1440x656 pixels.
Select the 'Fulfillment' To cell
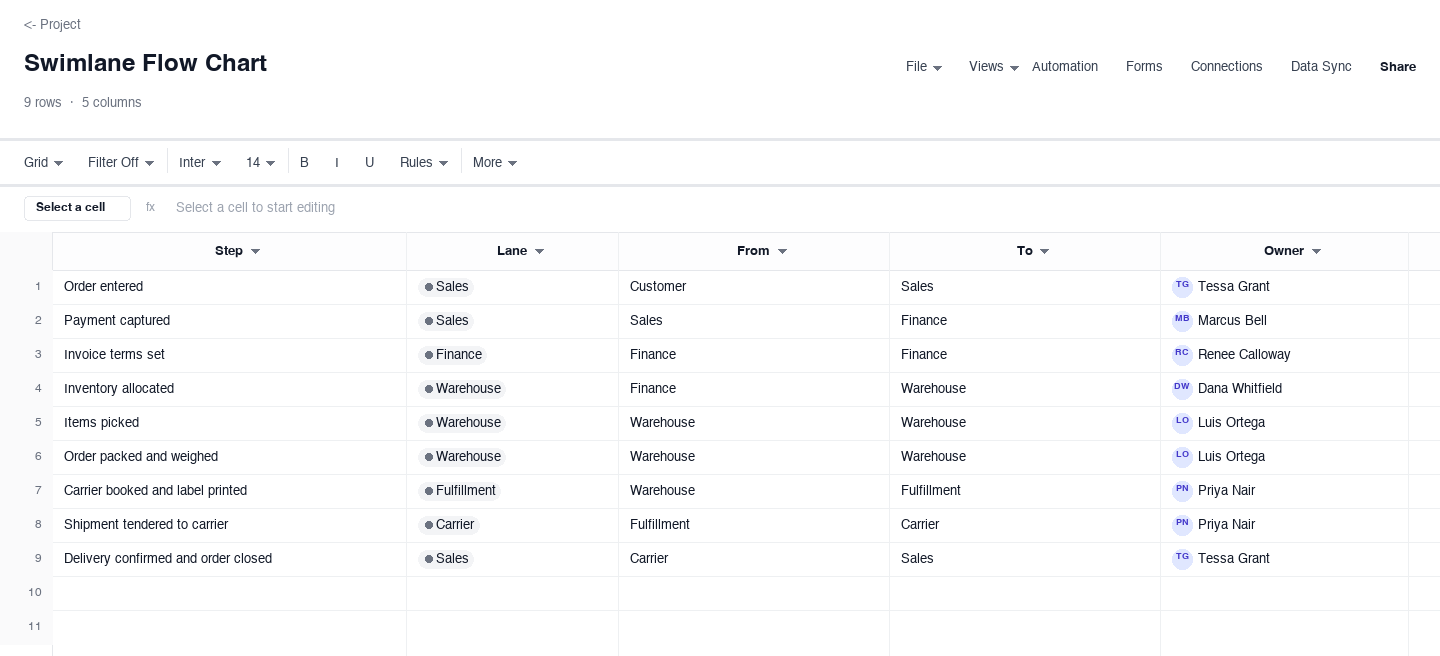click(1025, 491)
